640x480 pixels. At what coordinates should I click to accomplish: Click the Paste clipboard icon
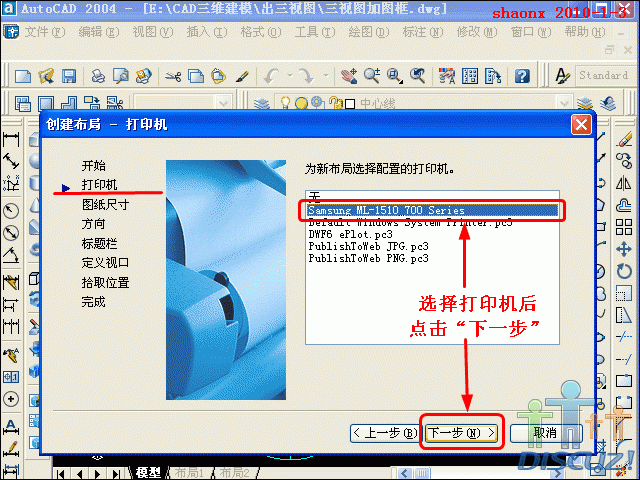click(x=219, y=76)
